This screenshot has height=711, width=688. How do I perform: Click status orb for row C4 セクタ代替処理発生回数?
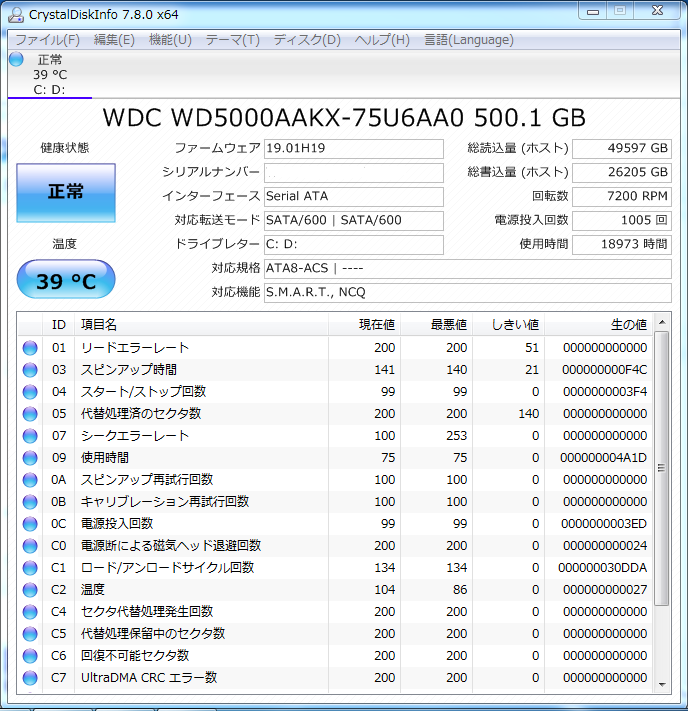[x=30, y=612]
